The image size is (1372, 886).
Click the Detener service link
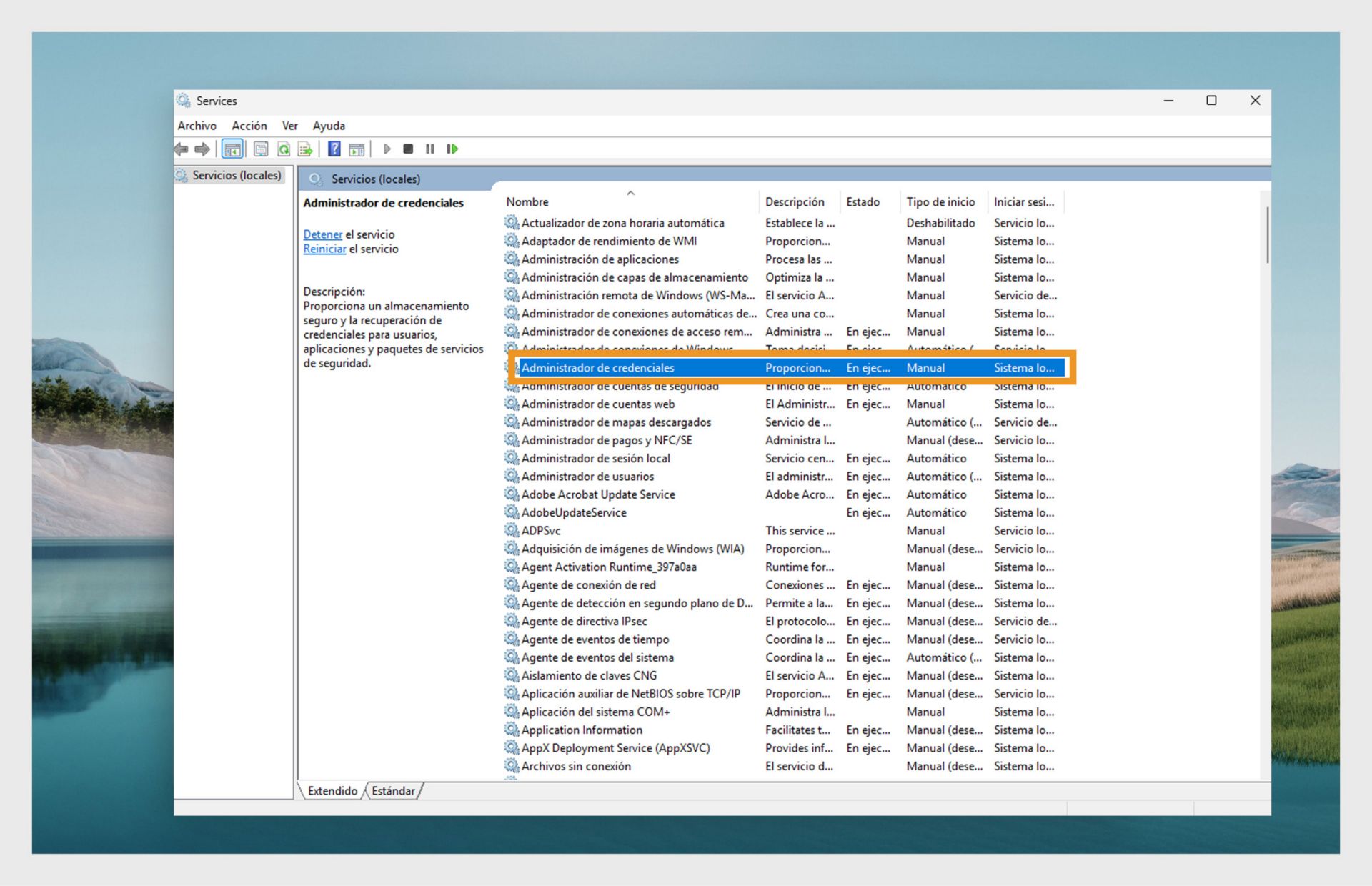[x=322, y=234]
